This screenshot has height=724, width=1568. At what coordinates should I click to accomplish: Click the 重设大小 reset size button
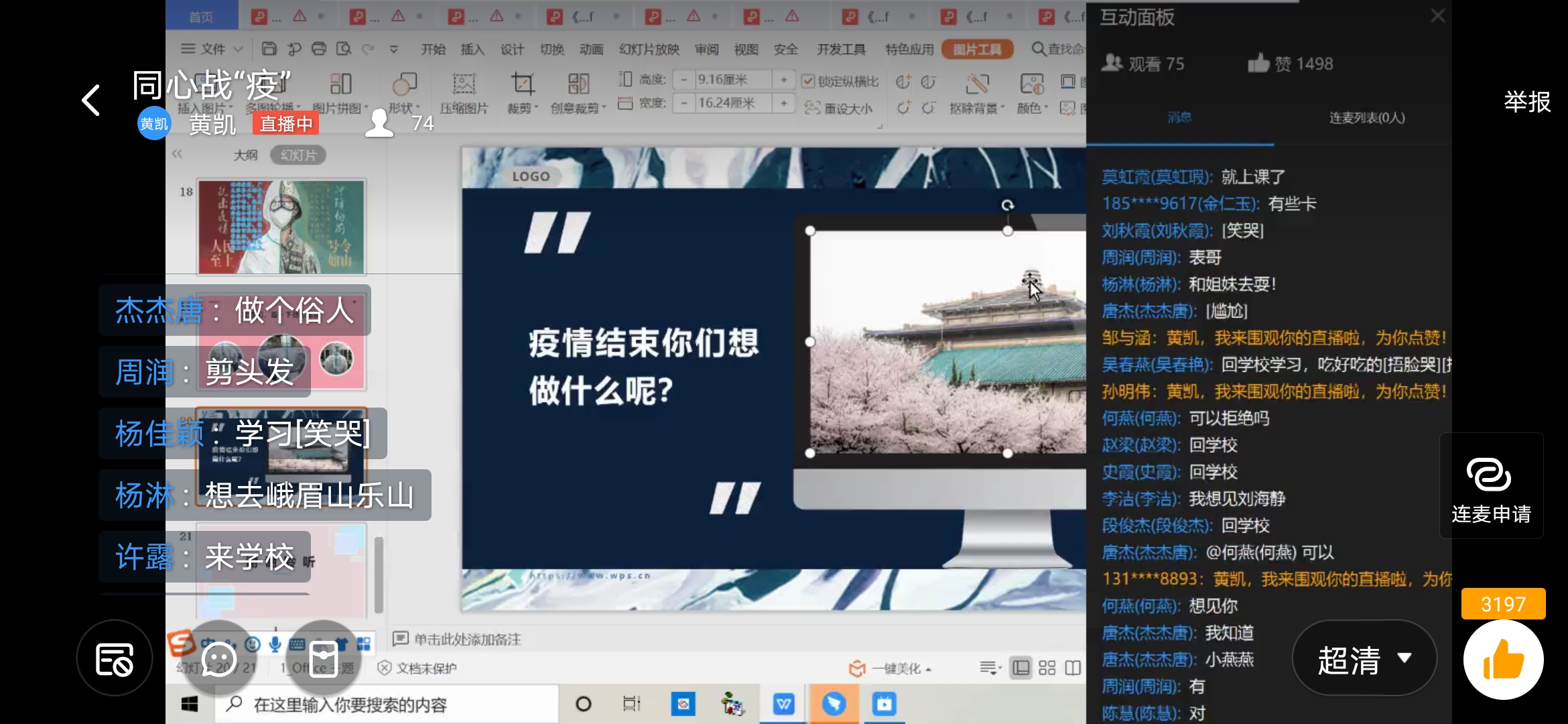[x=839, y=108]
